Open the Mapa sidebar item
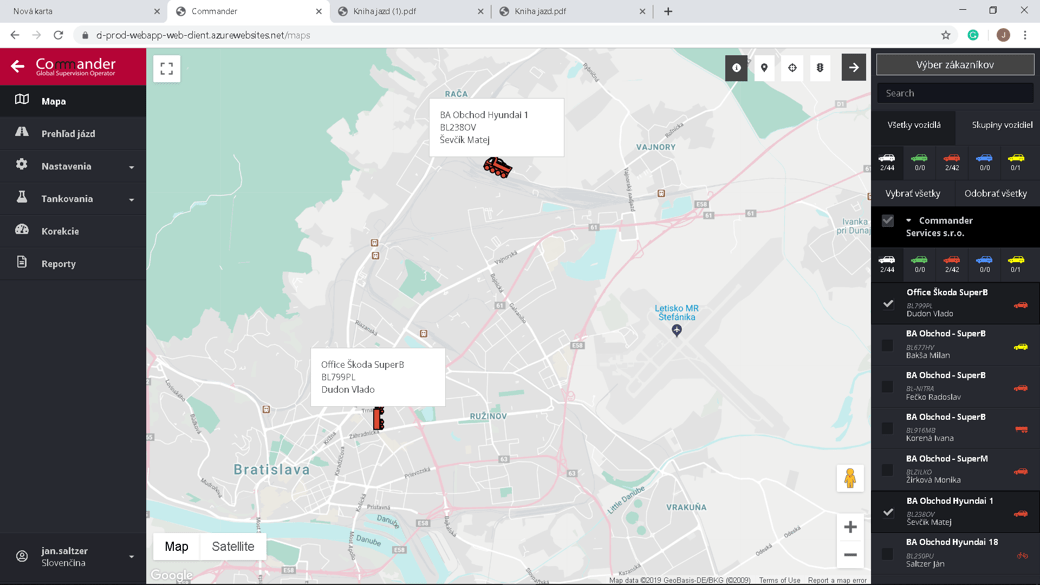 [73, 101]
